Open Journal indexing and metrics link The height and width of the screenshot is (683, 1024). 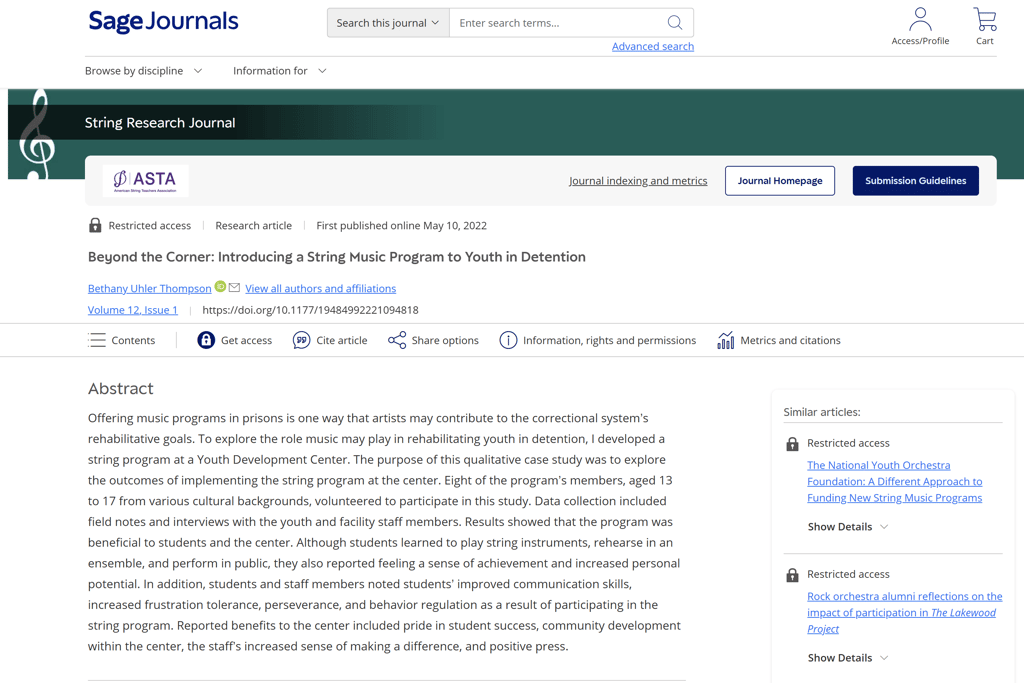(x=638, y=181)
